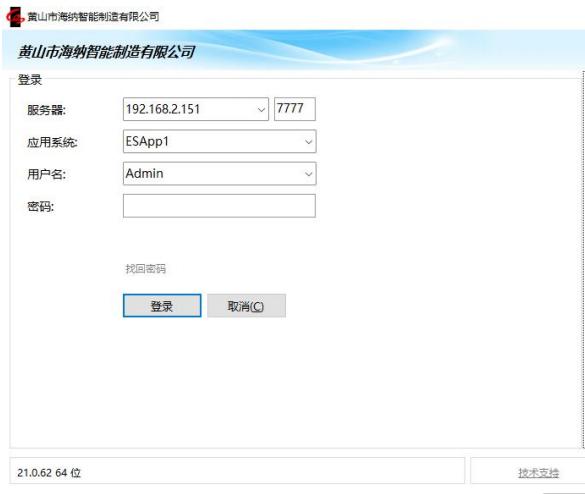Viewport: 585px width, 494px height.
Task: Expand the 应用系统 dropdown arrow
Action: coord(309,142)
